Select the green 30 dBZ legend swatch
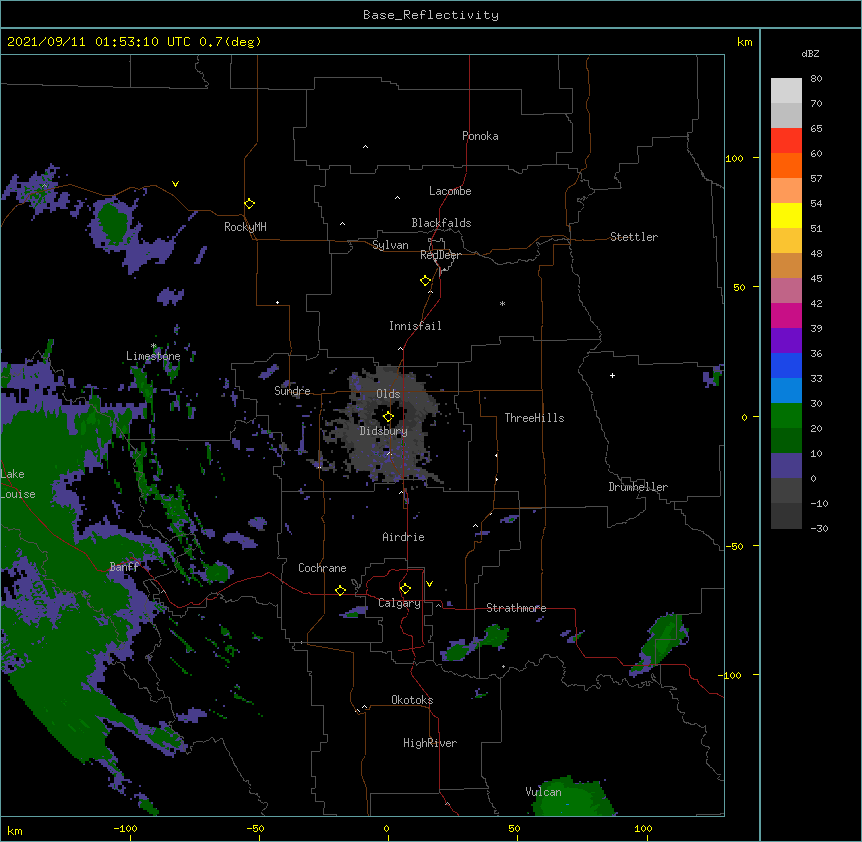Screen dimensions: 862x842 pyautogui.click(x=786, y=416)
